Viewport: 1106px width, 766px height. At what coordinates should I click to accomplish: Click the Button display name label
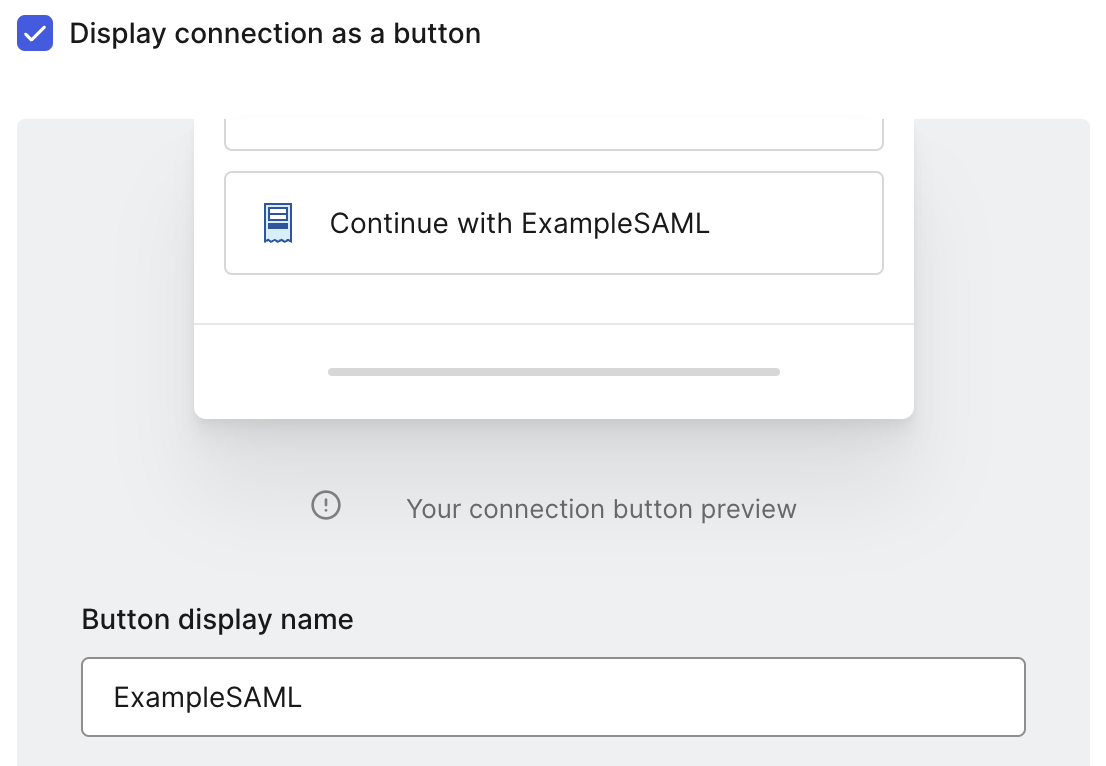(x=217, y=619)
